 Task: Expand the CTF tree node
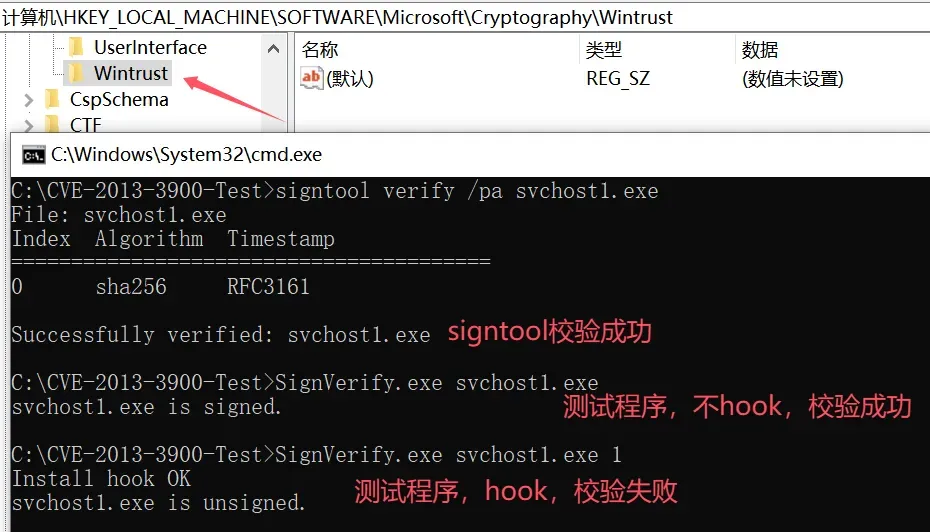click(x=28, y=125)
